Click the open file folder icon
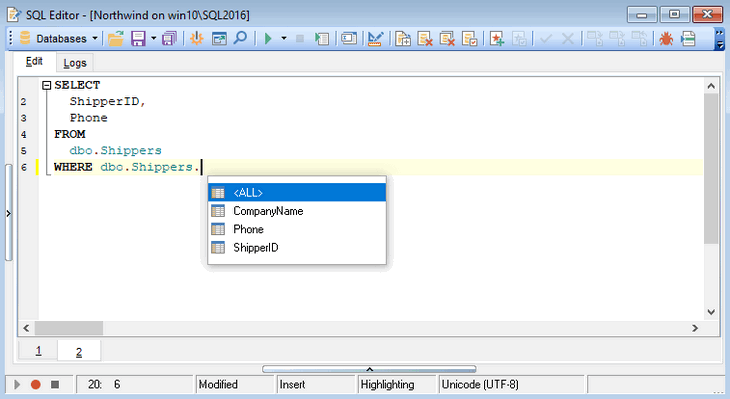This screenshot has height=399, width=730. (x=115, y=38)
